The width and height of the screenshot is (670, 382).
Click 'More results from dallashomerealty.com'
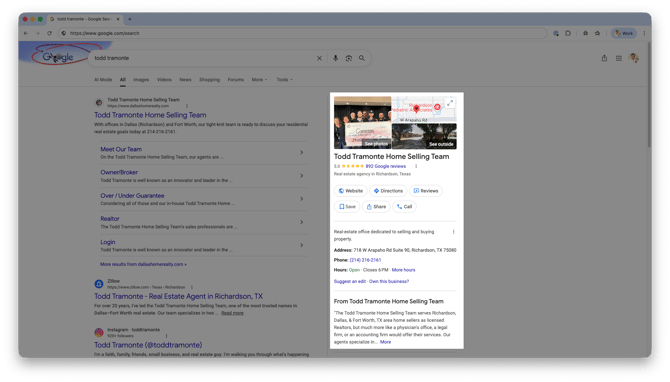(143, 264)
